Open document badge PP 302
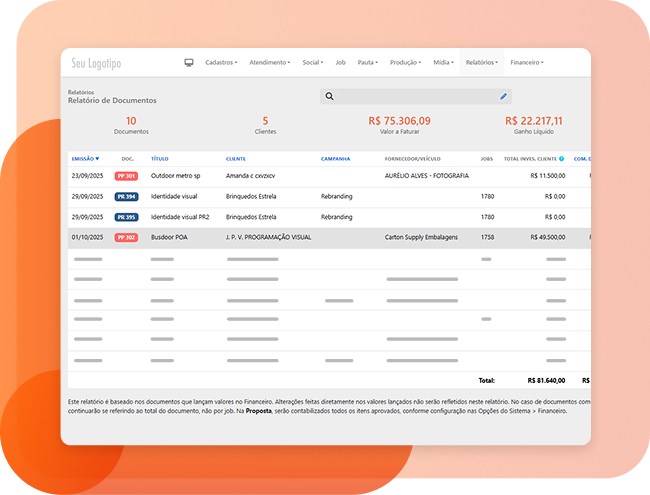Viewport: 650px width, 495px height. [x=126, y=238]
